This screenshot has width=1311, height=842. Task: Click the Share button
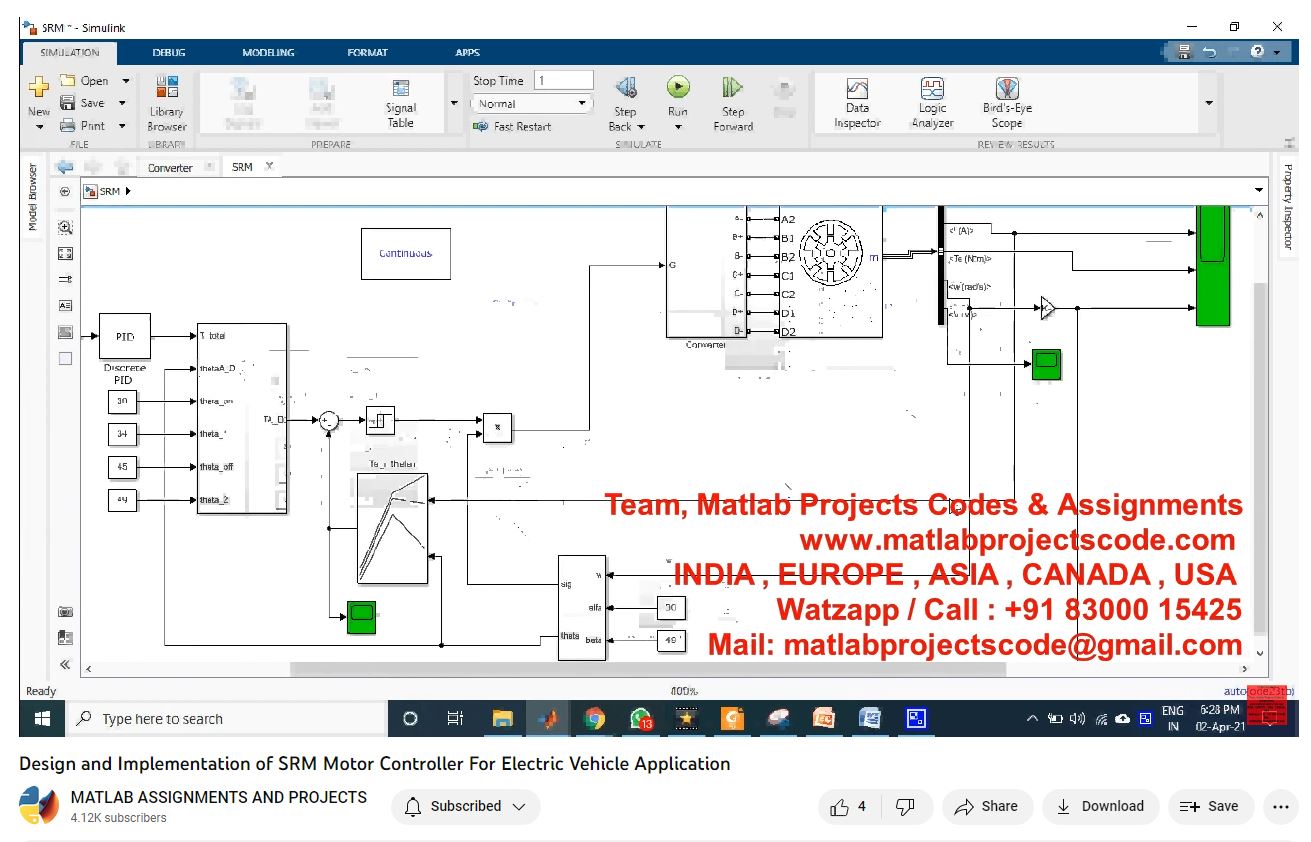[986, 807]
